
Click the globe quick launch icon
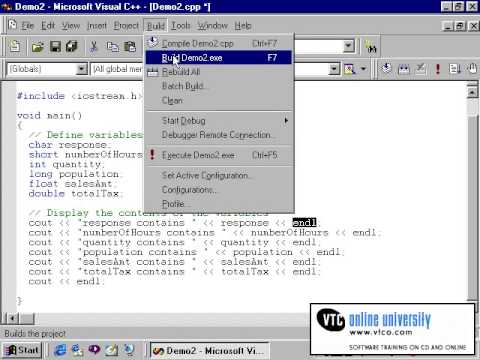129,350
